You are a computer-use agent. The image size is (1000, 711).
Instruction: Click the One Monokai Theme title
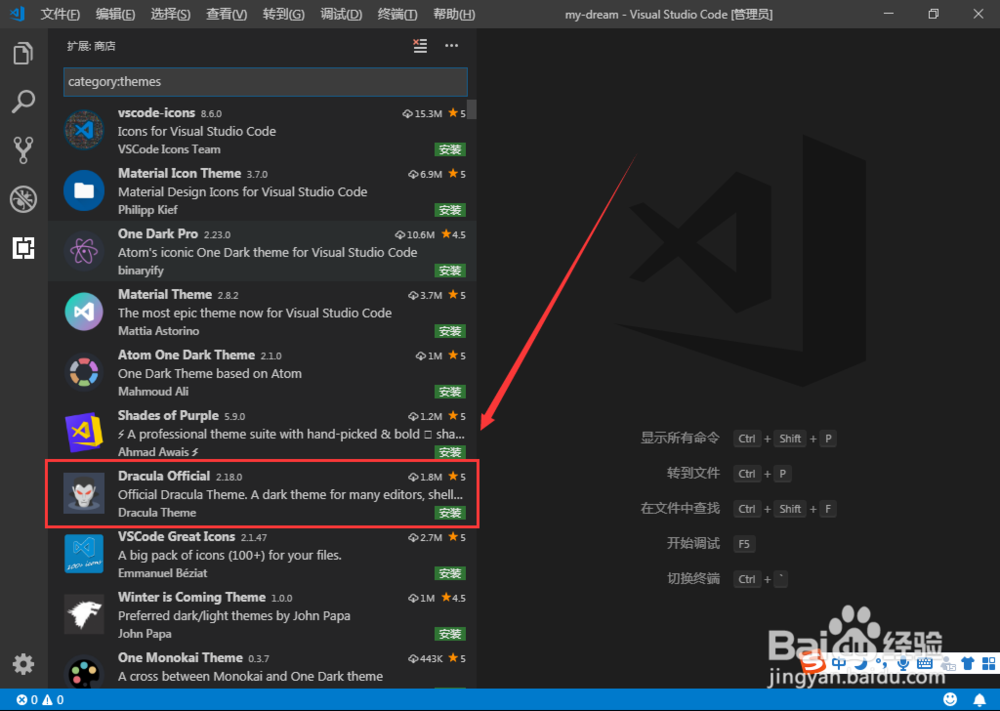click(180, 658)
